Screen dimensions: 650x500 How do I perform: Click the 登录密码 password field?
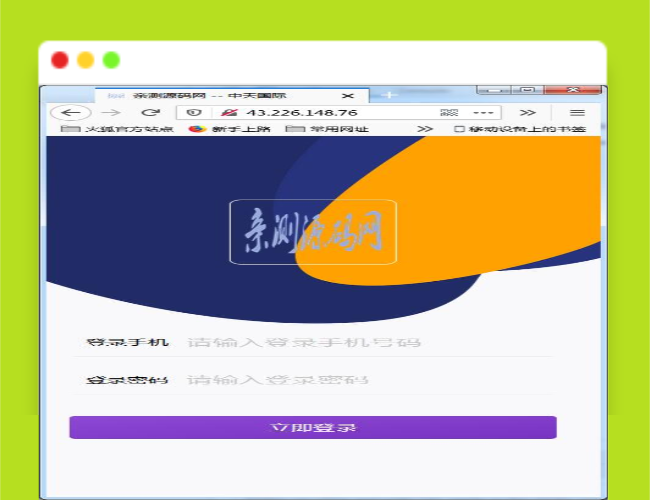[x=313, y=380]
